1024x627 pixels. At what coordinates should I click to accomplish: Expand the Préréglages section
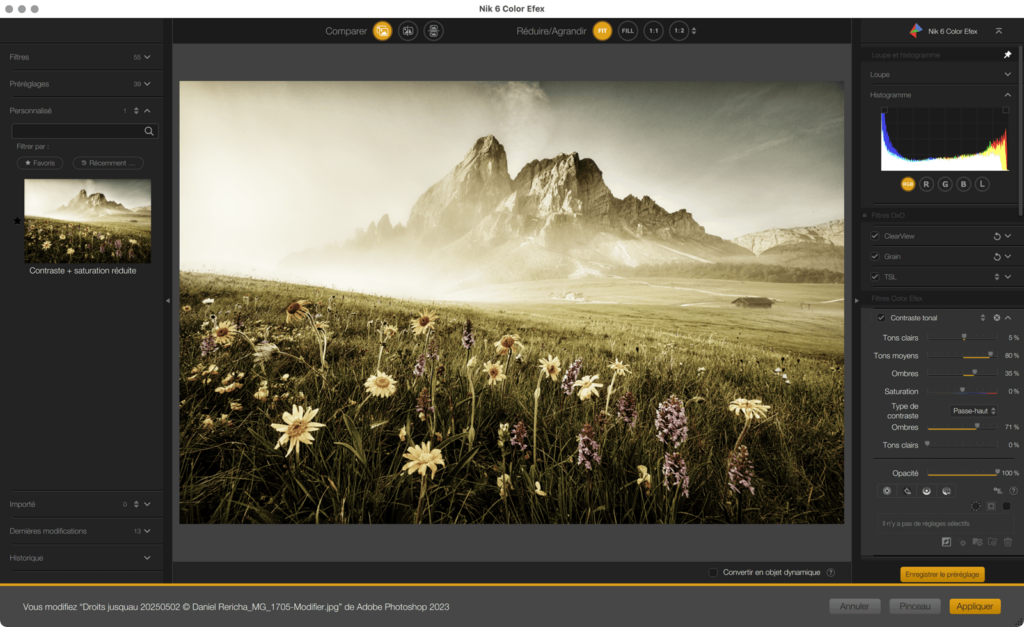147,84
